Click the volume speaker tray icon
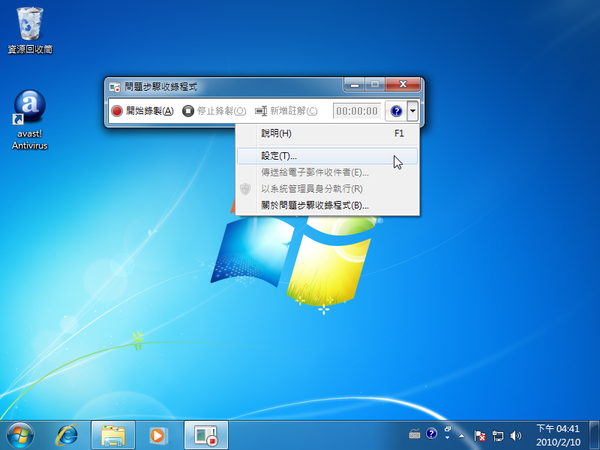600x450 pixels. 516,435
